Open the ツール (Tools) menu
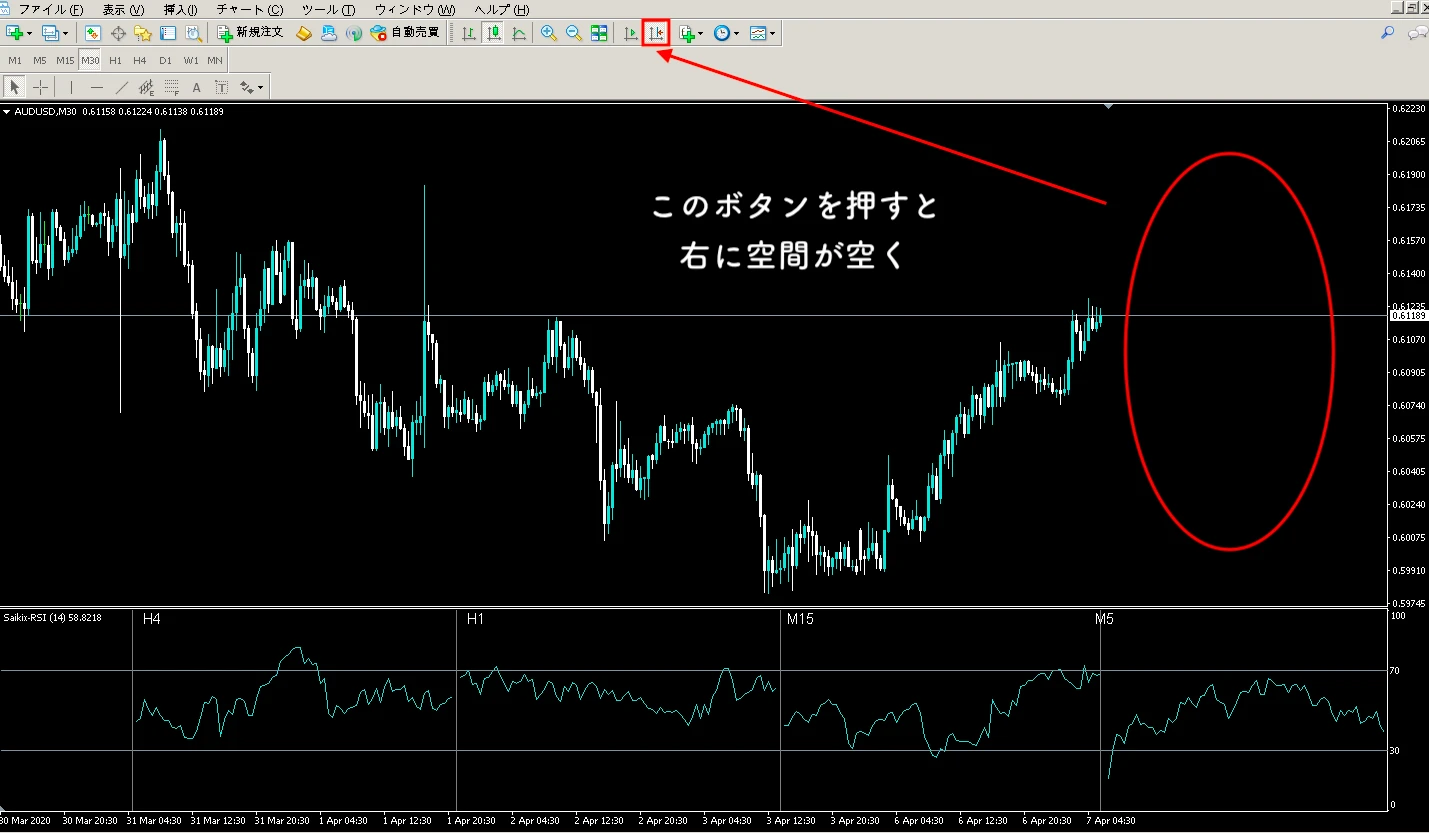 click(x=327, y=9)
